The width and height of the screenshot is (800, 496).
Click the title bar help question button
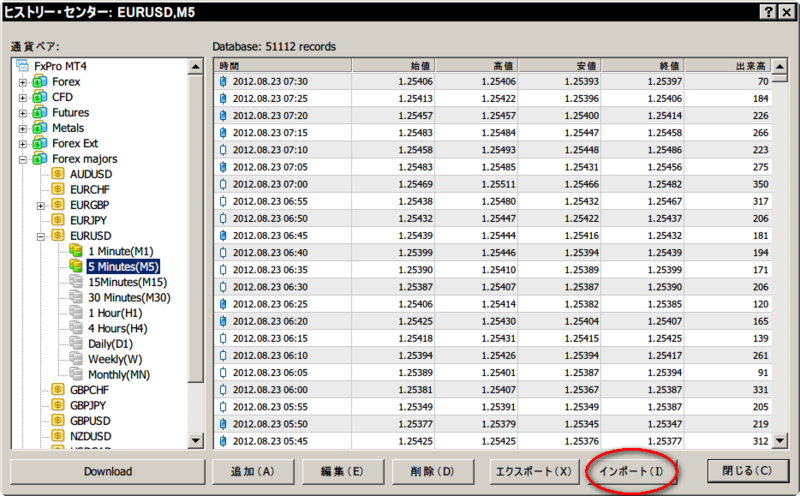click(x=768, y=12)
